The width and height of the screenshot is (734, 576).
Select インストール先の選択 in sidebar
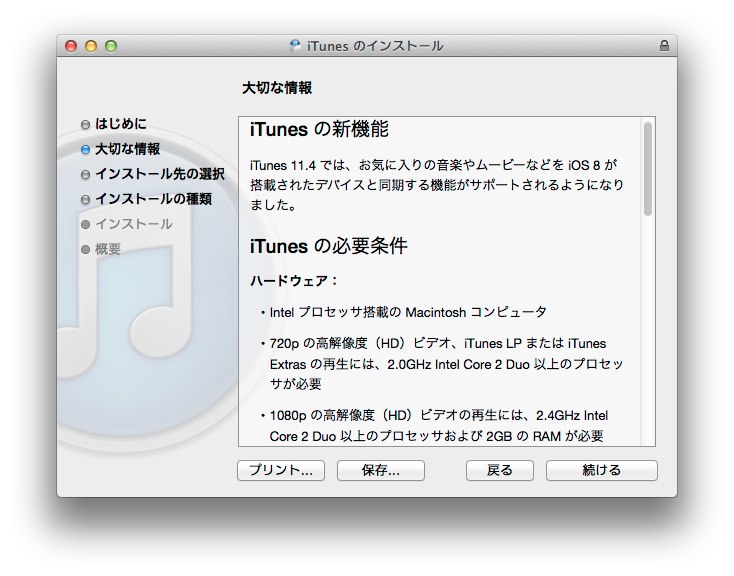160,174
